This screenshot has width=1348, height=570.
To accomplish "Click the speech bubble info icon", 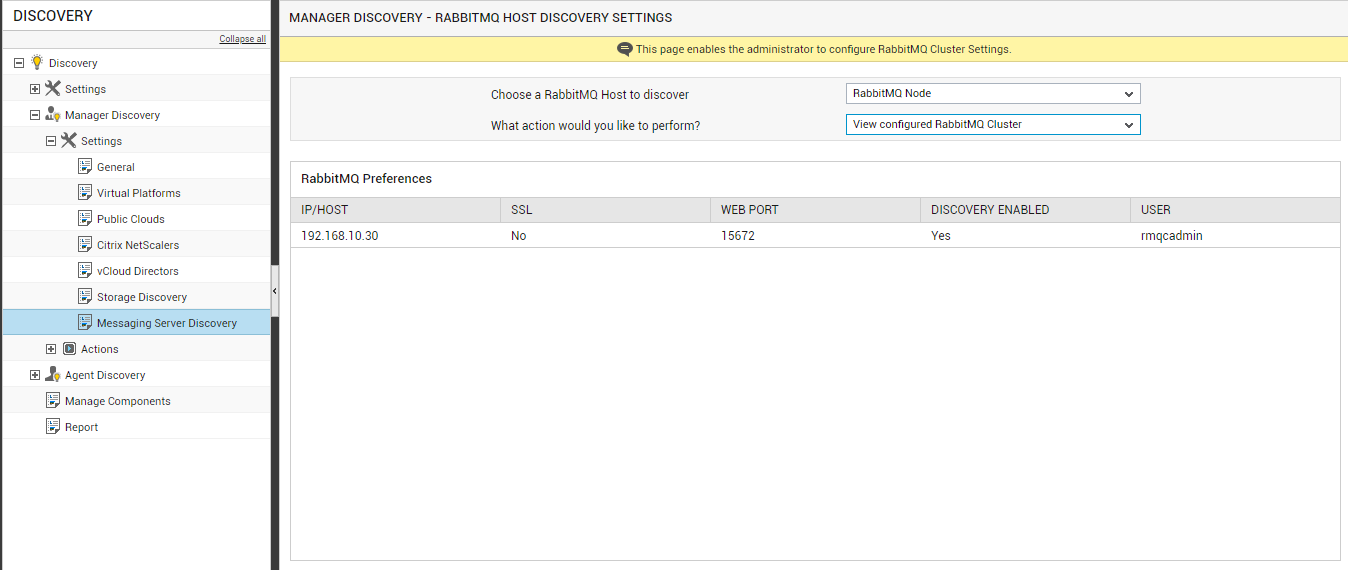I will pyautogui.click(x=625, y=49).
